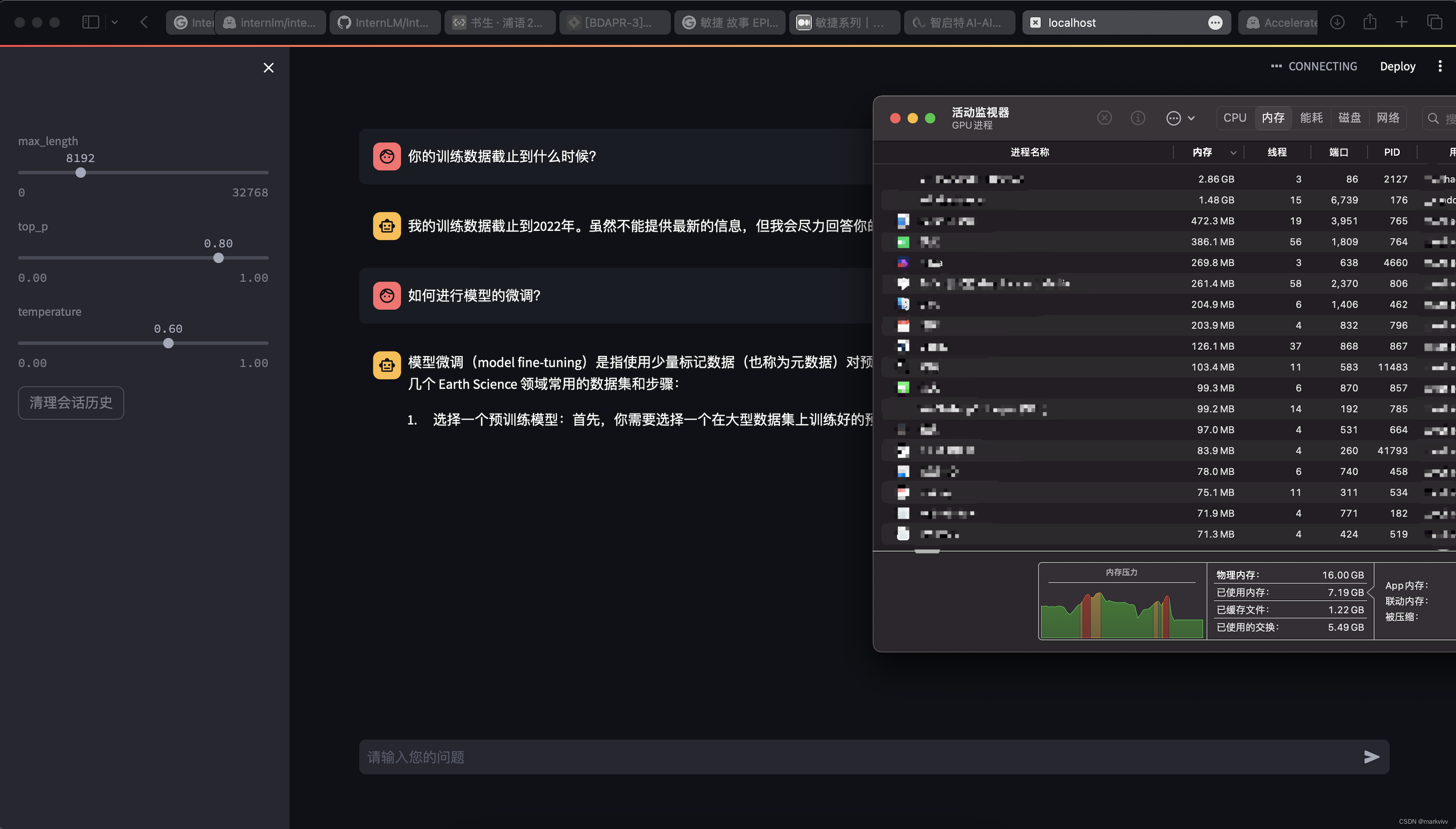Click the send arrow in chat input
This screenshot has width=1456, height=829.
[x=1371, y=756]
